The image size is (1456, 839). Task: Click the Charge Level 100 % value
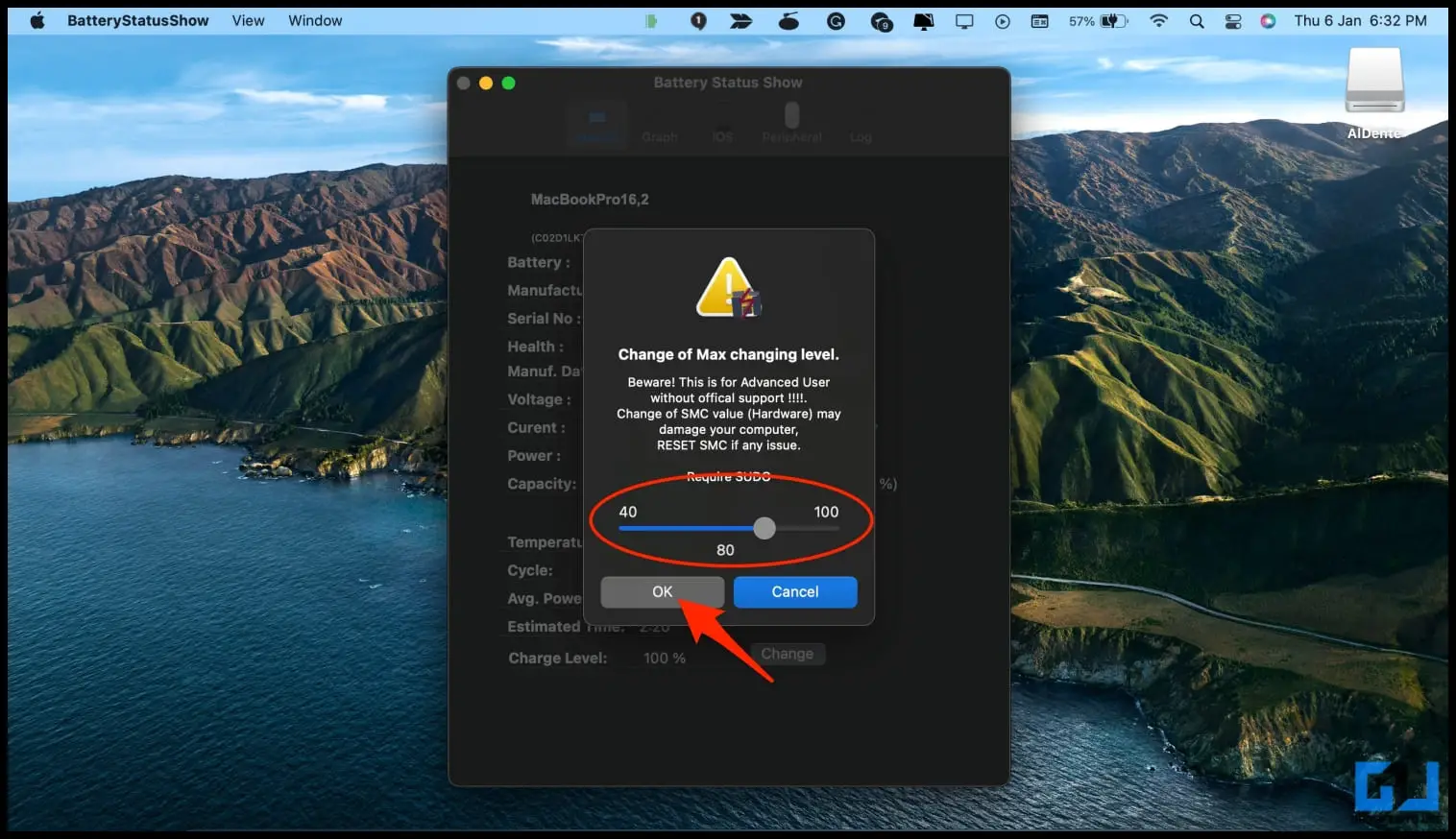665,659
